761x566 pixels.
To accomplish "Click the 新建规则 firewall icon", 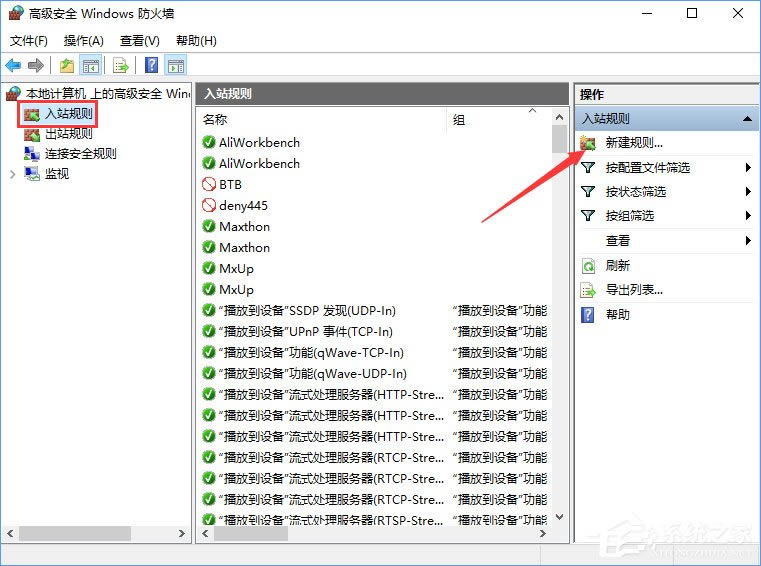I will click(589, 143).
